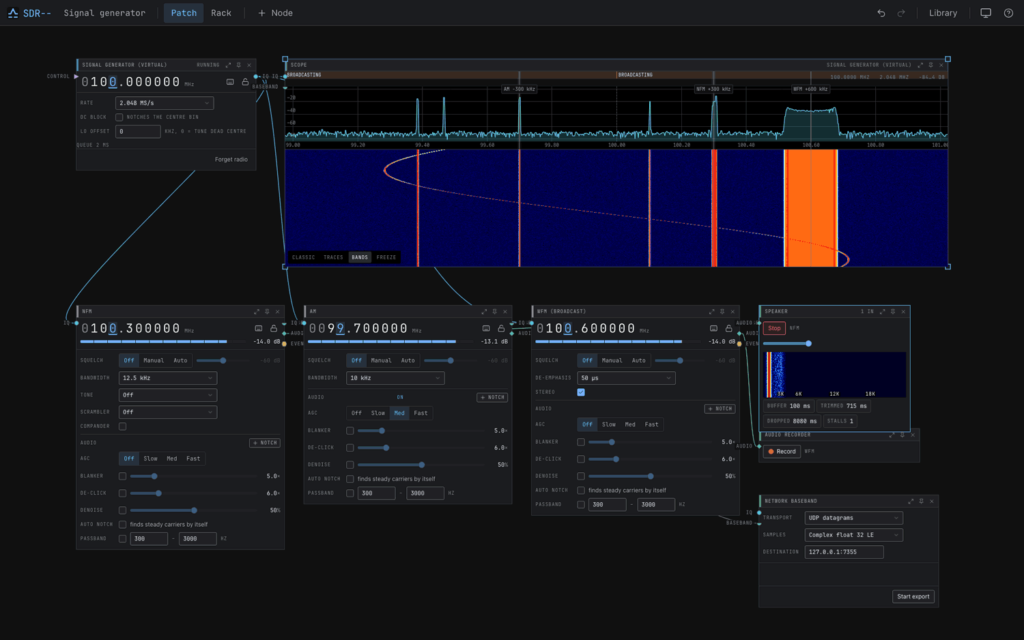Open De-emphasis 50 µs dropdown

pyautogui.click(x=626, y=377)
